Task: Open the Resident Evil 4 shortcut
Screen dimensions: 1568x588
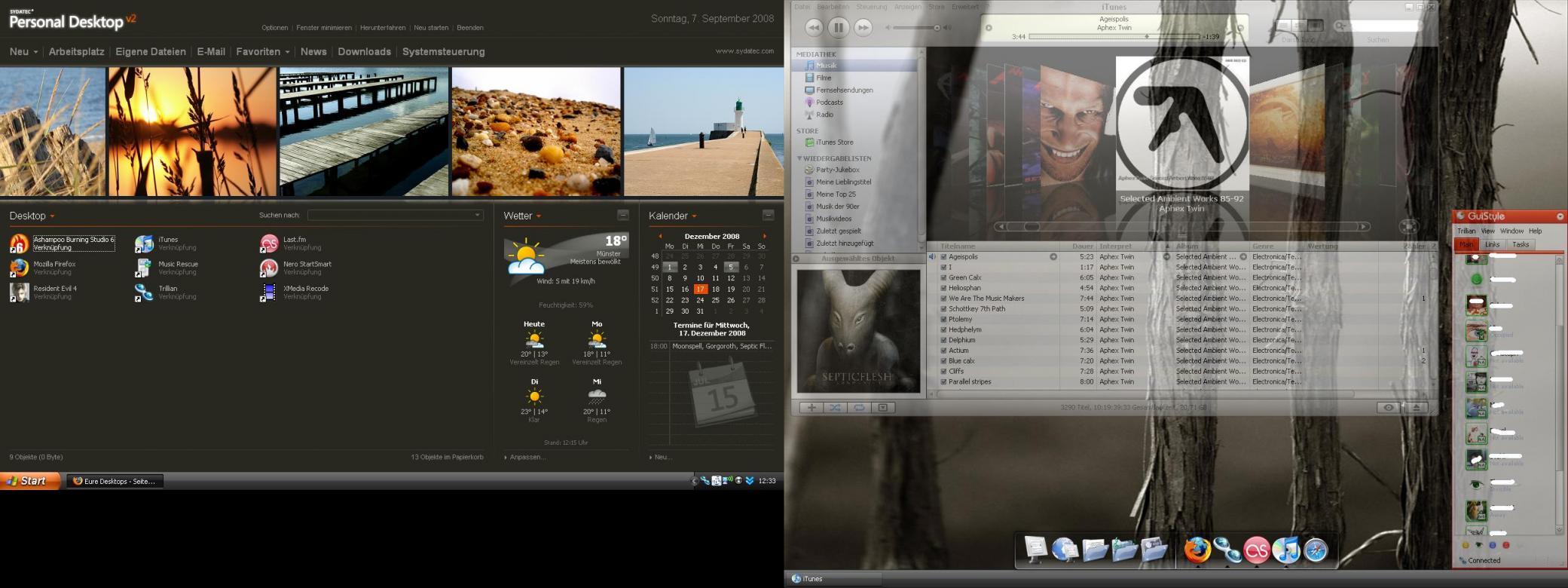Action: point(44,292)
